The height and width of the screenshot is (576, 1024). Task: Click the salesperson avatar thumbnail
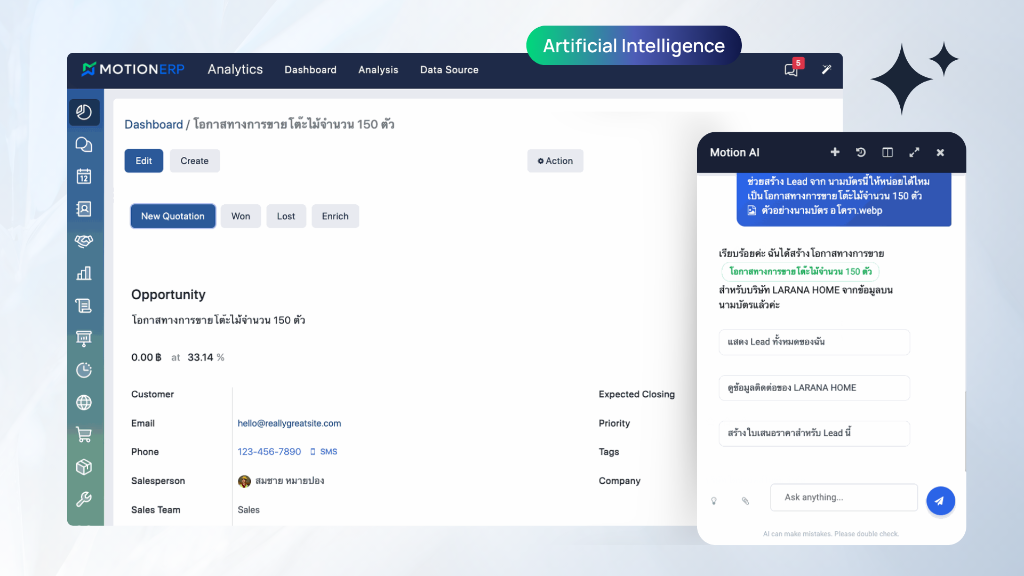(244, 481)
